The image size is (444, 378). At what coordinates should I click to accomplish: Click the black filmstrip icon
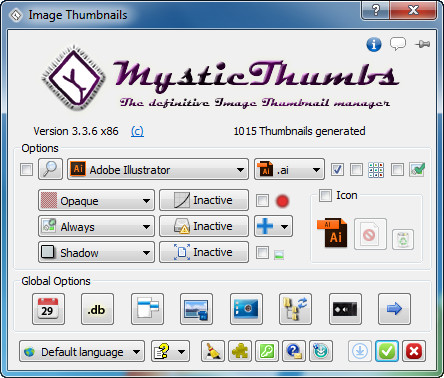[345, 309]
